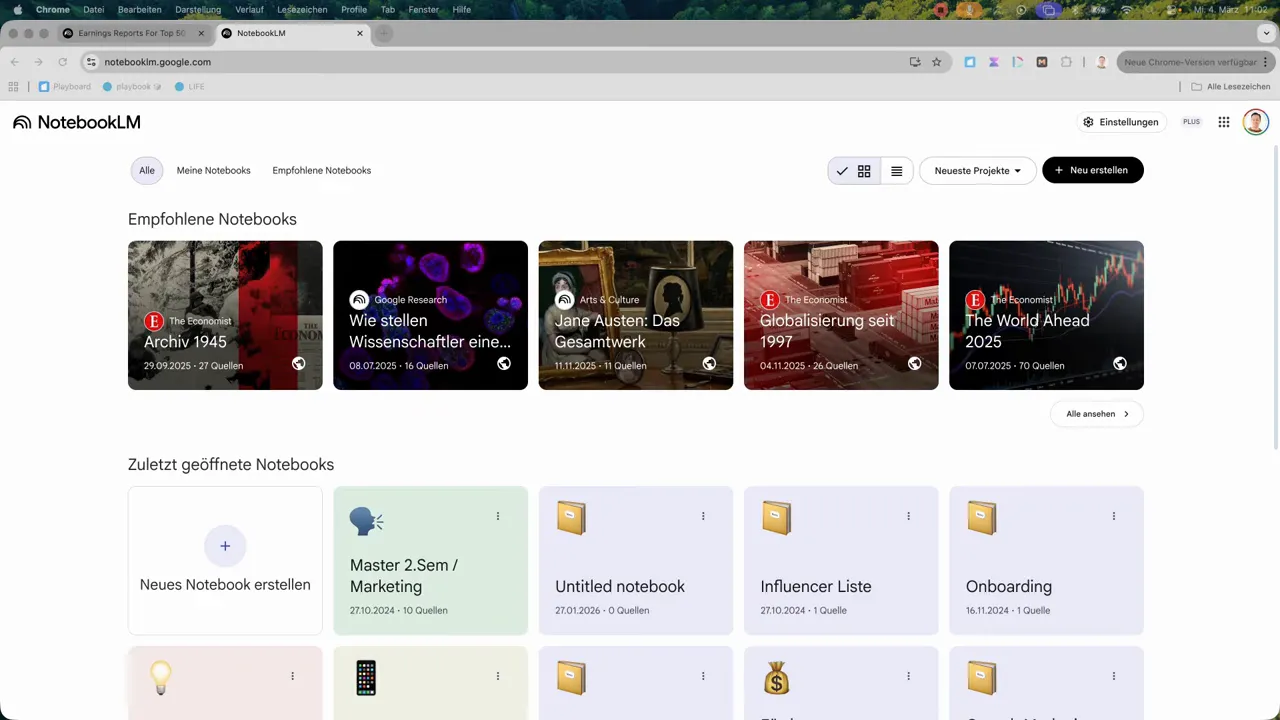Open more options for Onboarding notebook
This screenshot has height=720, width=1280.
[1113, 516]
